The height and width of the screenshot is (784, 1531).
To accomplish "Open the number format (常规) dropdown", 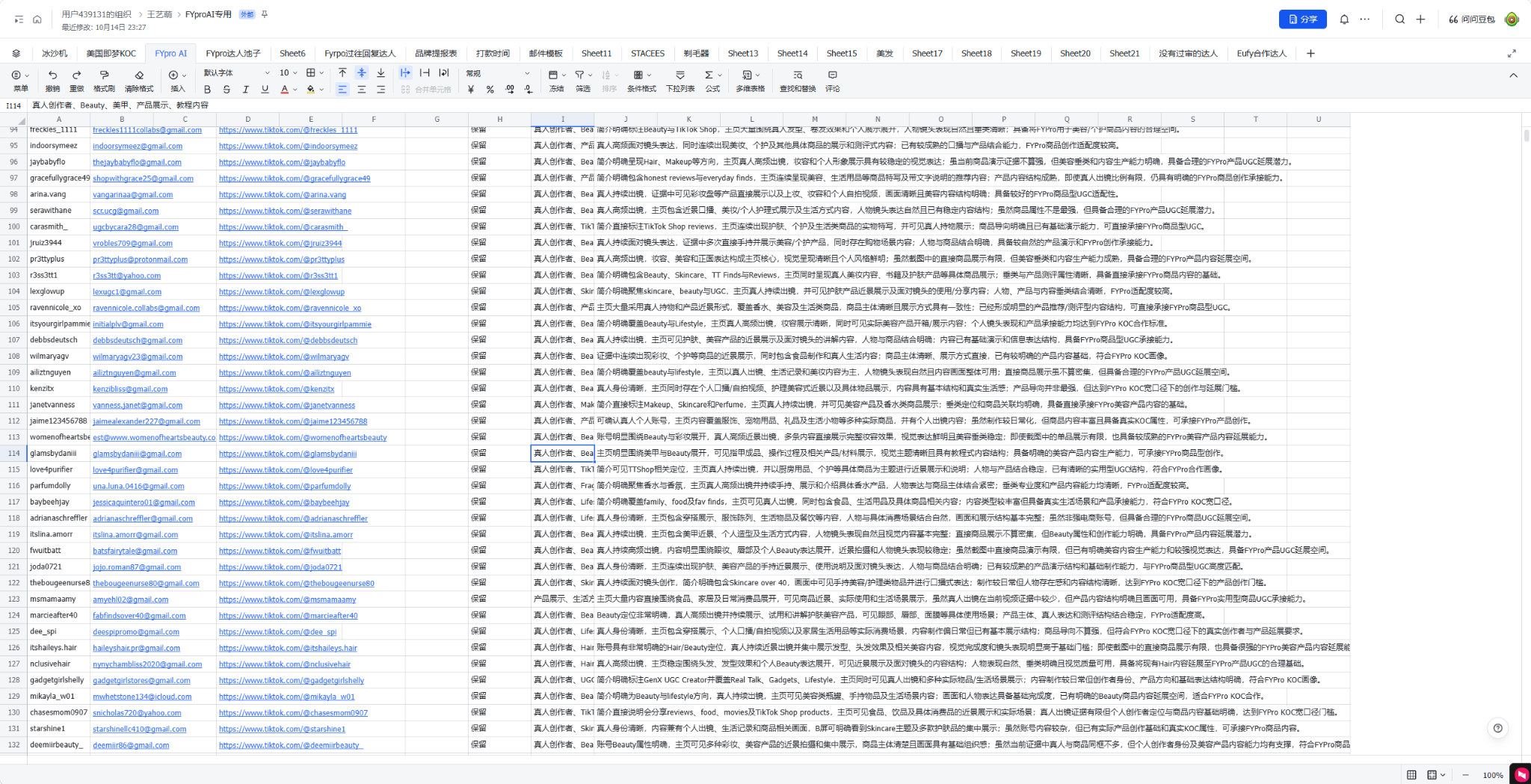I will pos(498,73).
